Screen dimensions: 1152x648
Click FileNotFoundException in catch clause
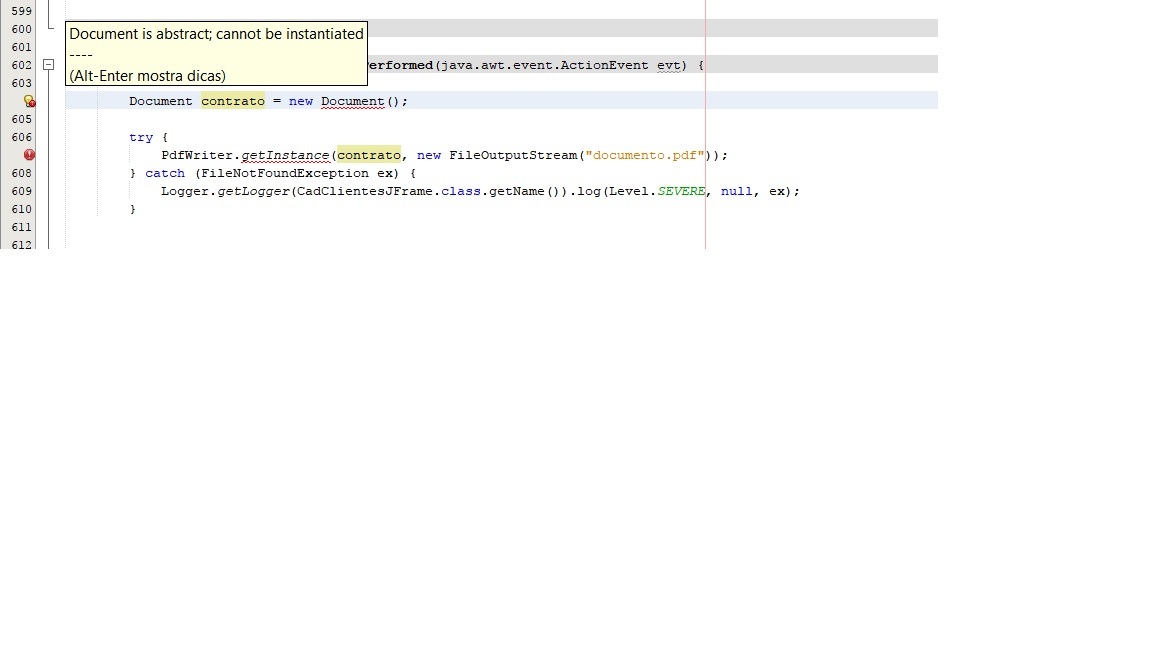pos(285,173)
